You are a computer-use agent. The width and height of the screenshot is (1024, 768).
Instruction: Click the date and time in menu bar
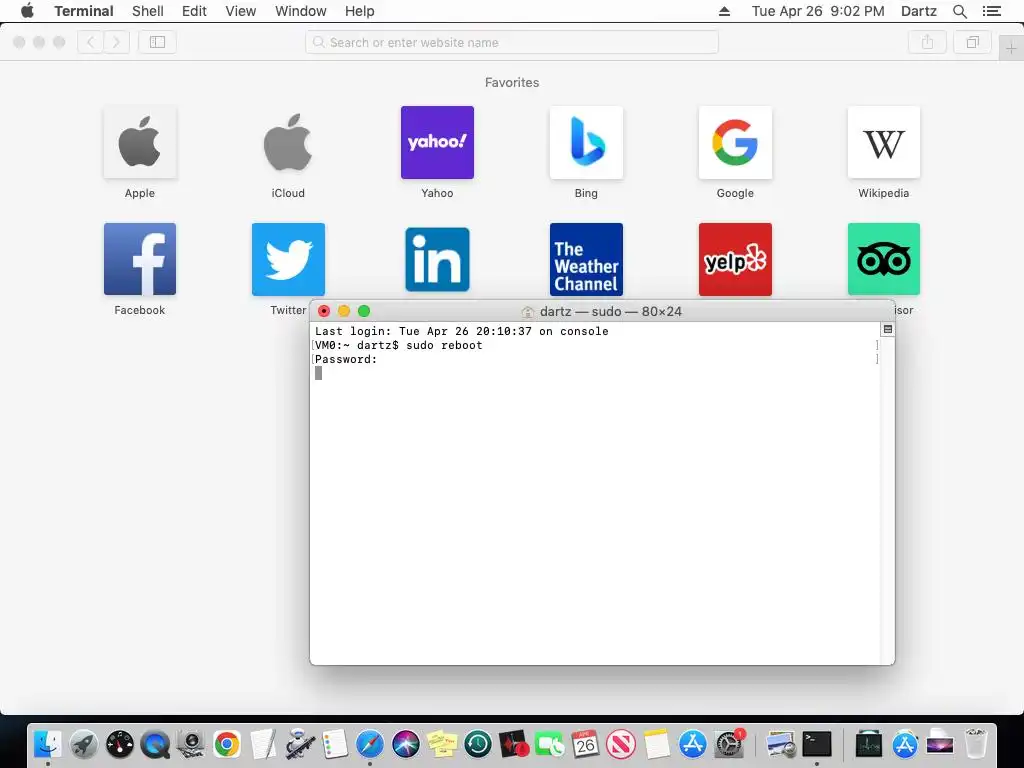click(818, 11)
